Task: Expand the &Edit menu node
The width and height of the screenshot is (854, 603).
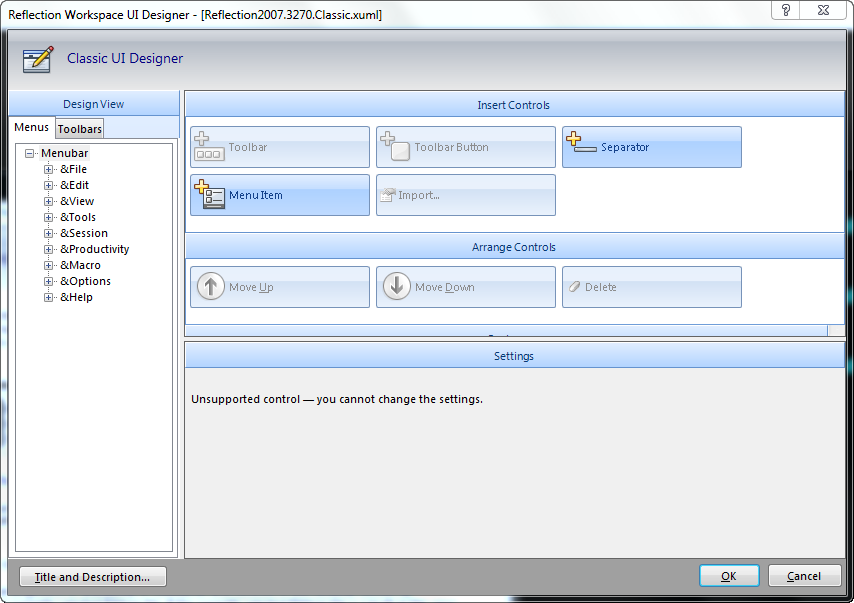Action: pyautogui.click(x=48, y=185)
